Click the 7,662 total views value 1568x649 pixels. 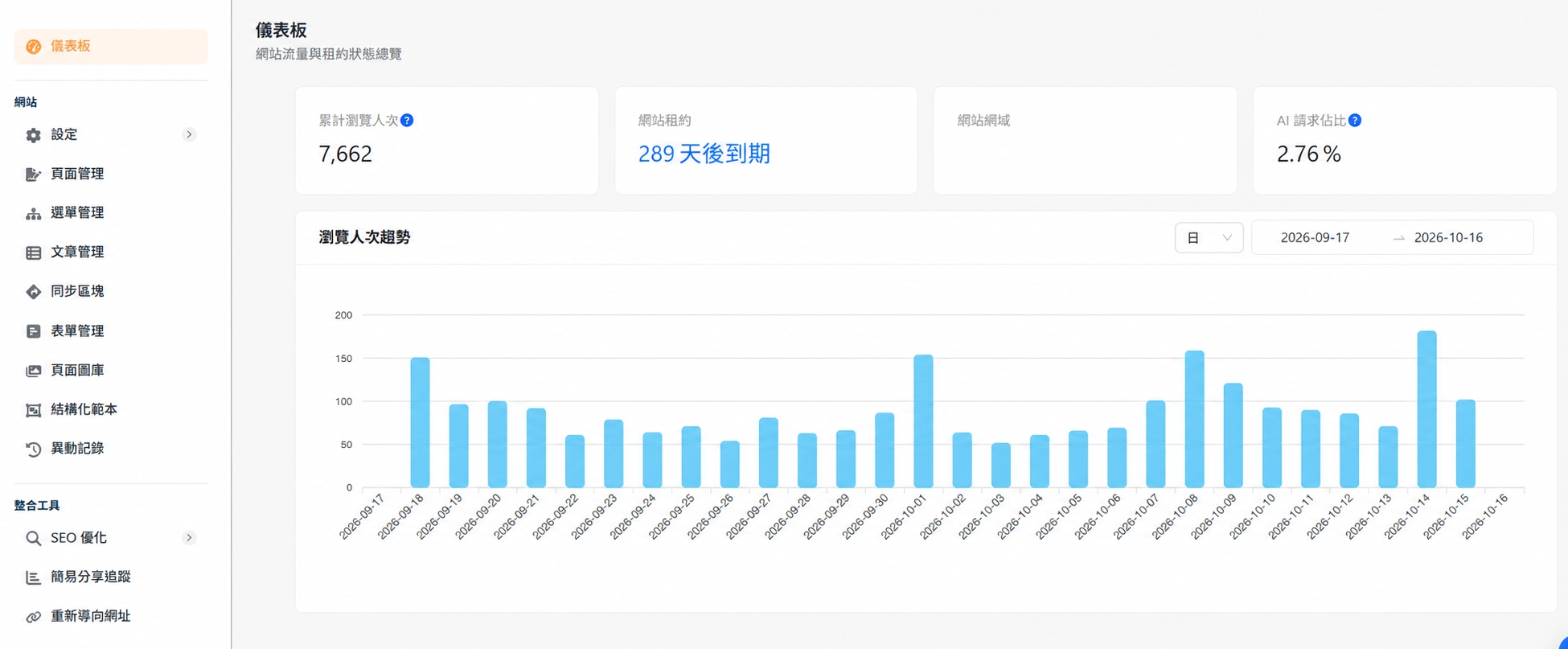(x=345, y=154)
